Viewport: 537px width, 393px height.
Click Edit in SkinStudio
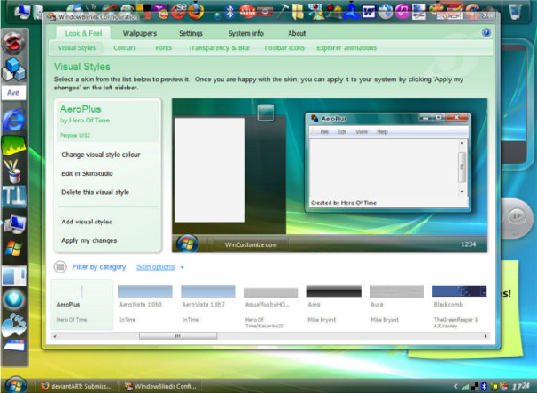coord(87,174)
